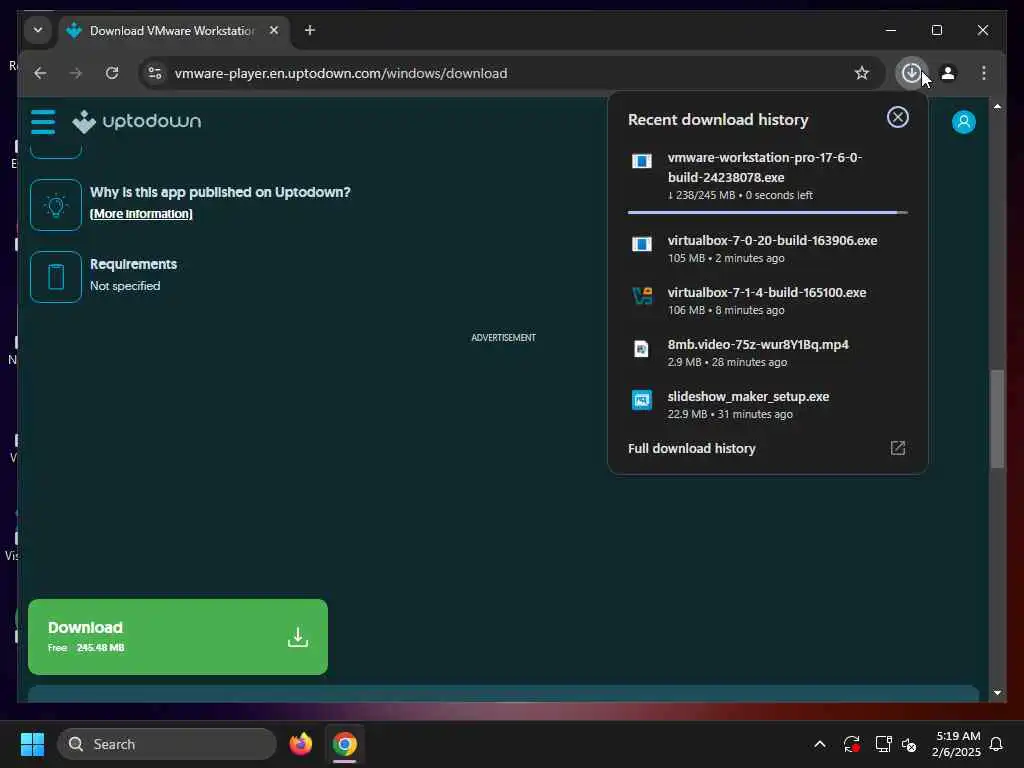This screenshot has width=1024, height=768.
Task: Open site information icon in address bar
Action: pyautogui.click(x=155, y=73)
